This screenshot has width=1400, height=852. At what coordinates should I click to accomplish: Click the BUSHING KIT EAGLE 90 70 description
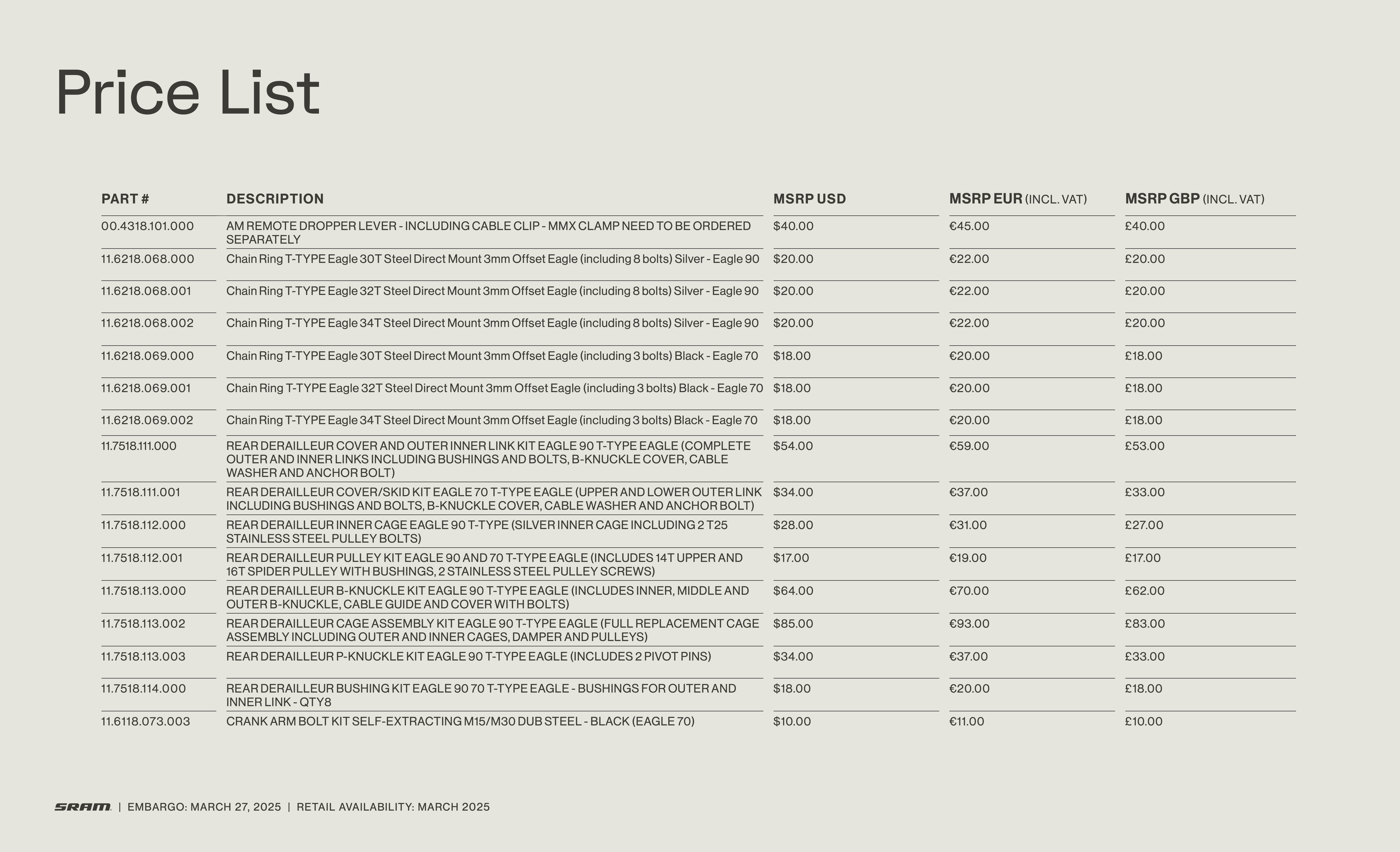pos(481,695)
